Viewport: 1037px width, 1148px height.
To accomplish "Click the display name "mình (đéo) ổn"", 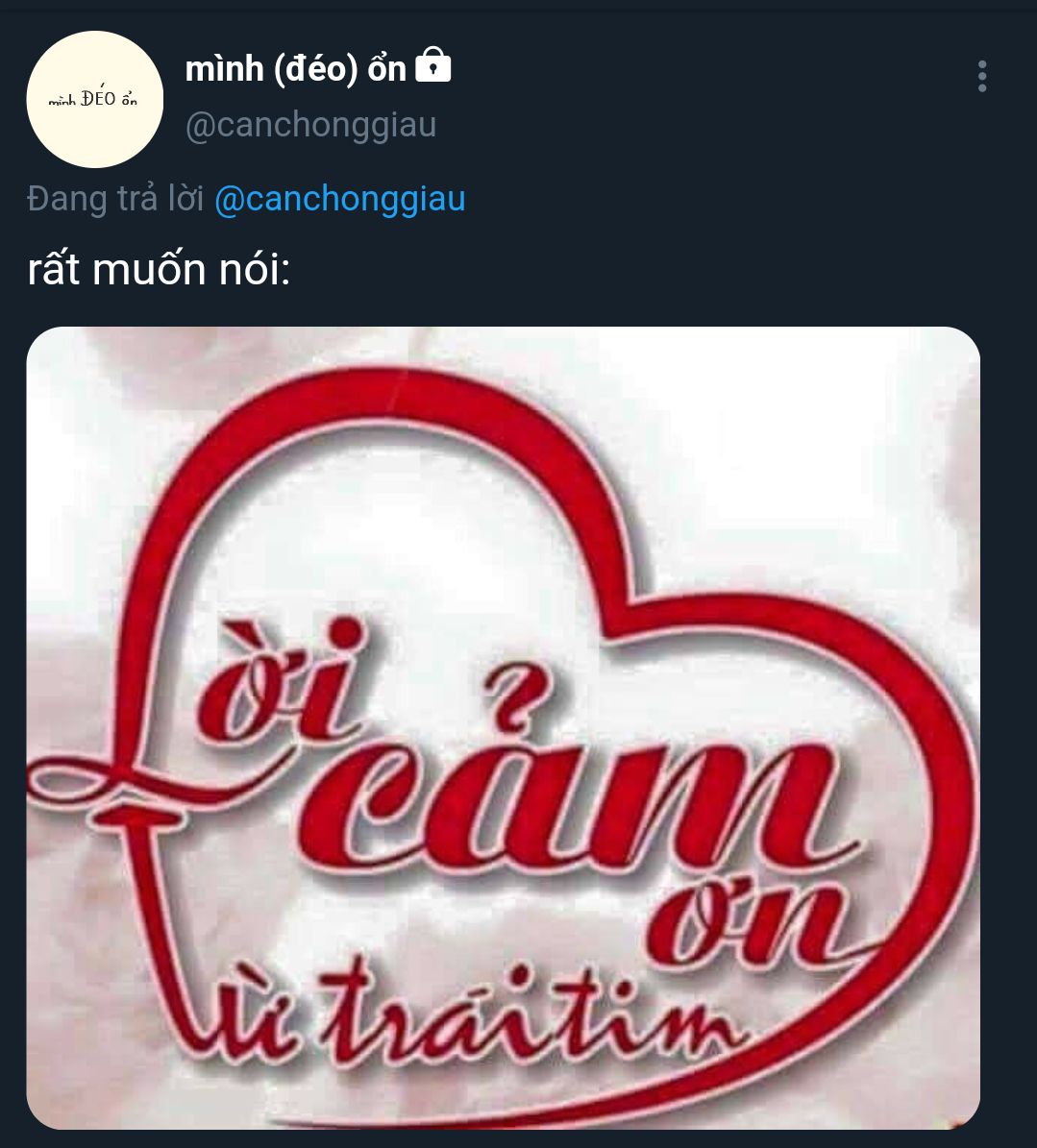I will click(x=295, y=69).
